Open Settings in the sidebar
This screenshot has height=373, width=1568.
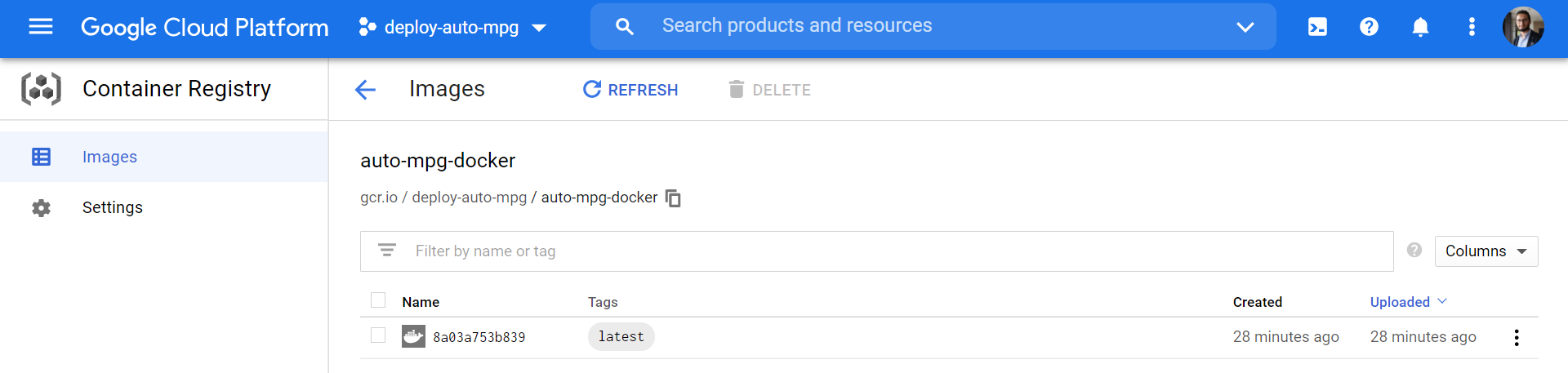coord(112,207)
